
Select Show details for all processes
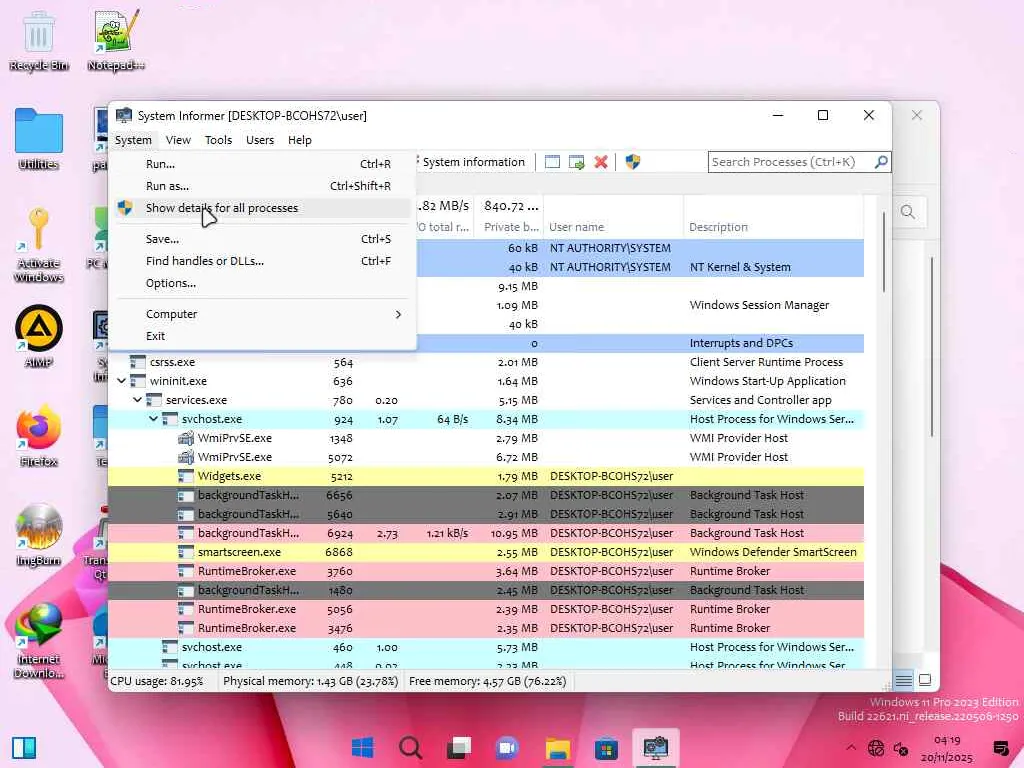263,208
